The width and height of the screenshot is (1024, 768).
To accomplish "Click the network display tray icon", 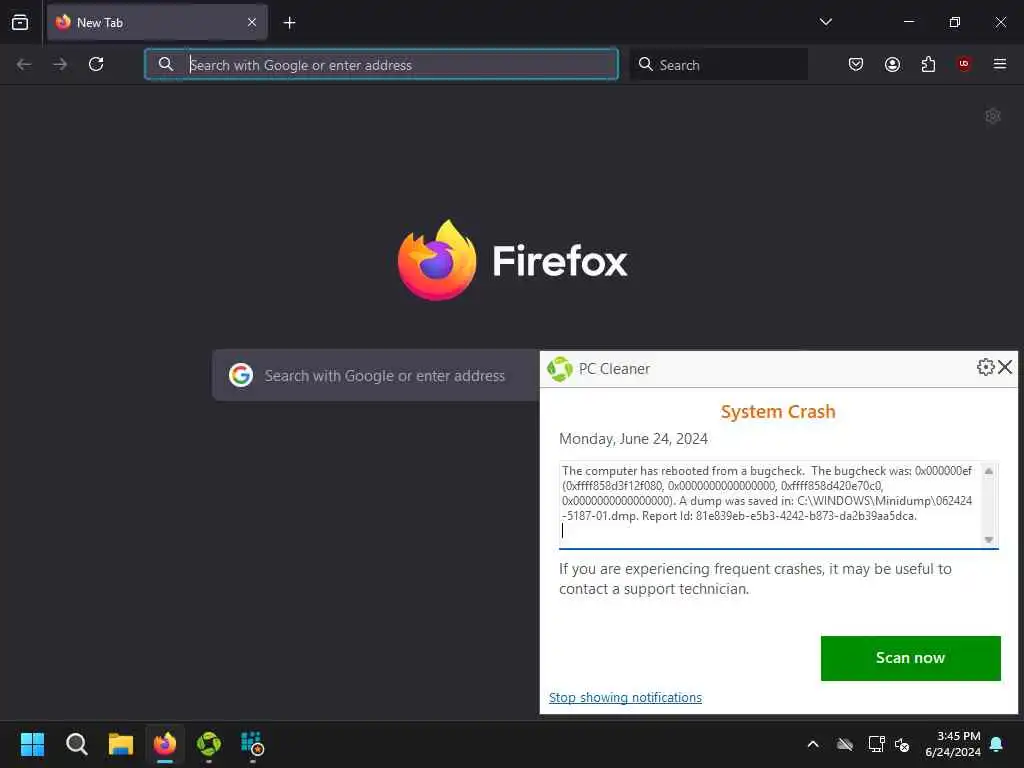I will point(876,744).
